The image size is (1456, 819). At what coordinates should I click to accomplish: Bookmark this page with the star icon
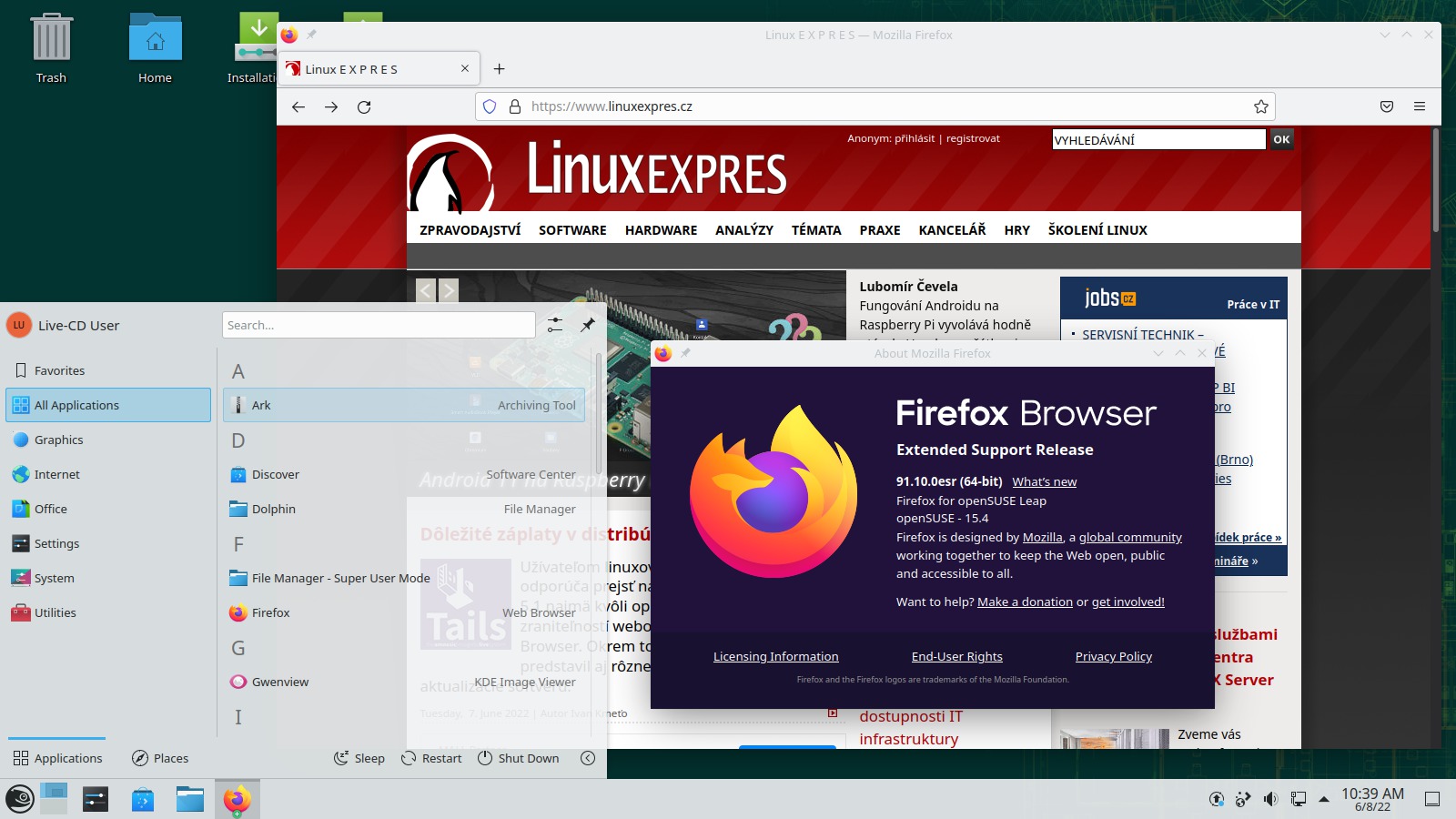[x=1261, y=106]
